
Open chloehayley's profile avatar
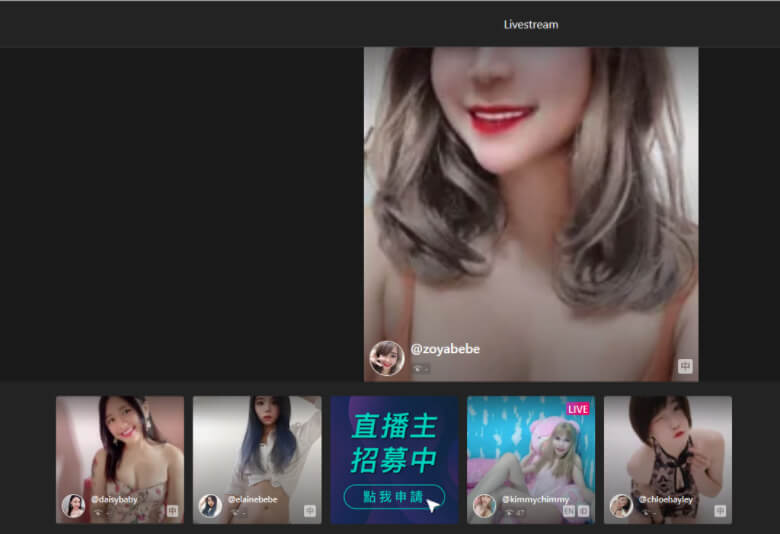coord(621,505)
